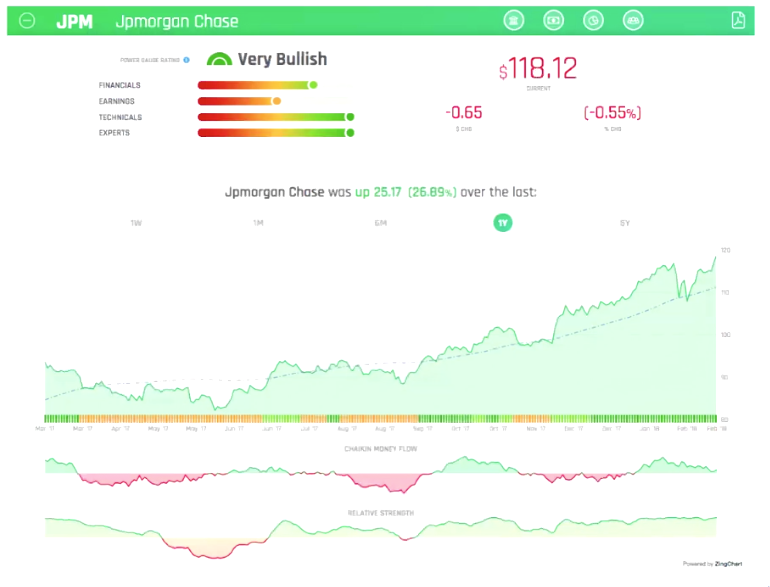The height and width of the screenshot is (587, 770).
Task: Click the Chaikin Money Flow chart
Action: click(381, 474)
